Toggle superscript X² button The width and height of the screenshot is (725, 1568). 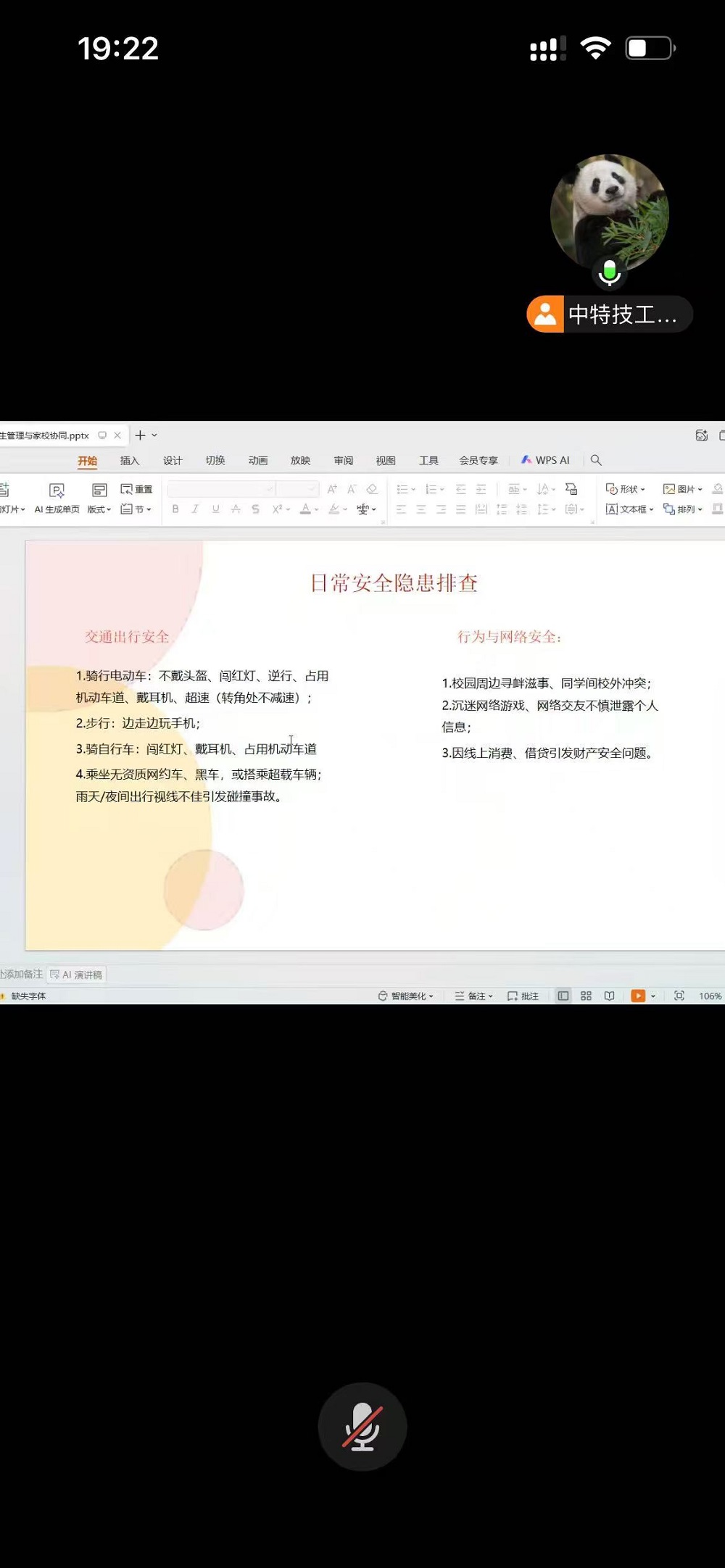tap(280, 509)
